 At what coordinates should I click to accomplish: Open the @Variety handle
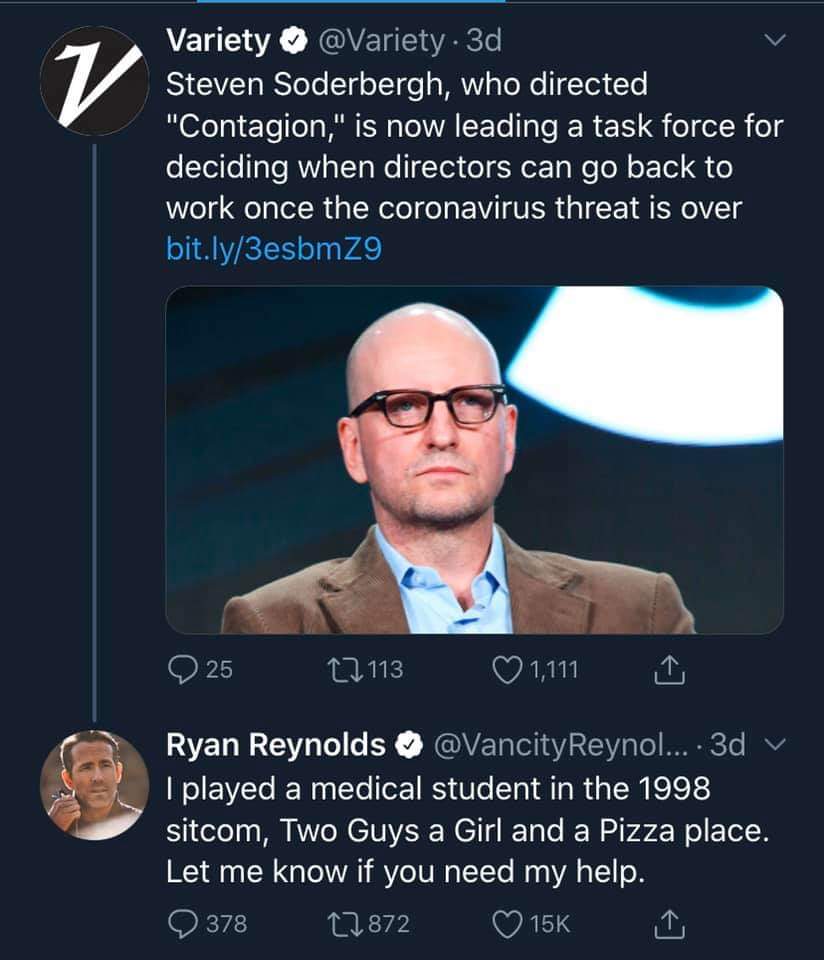(x=381, y=41)
